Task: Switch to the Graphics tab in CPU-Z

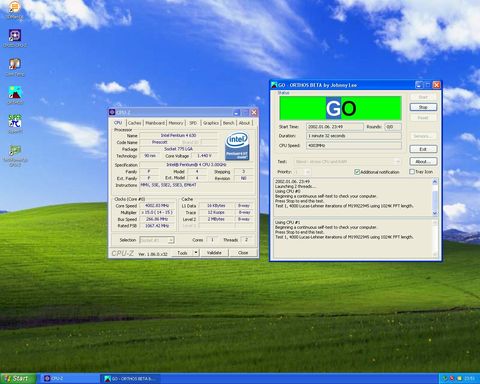Action: point(211,123)
